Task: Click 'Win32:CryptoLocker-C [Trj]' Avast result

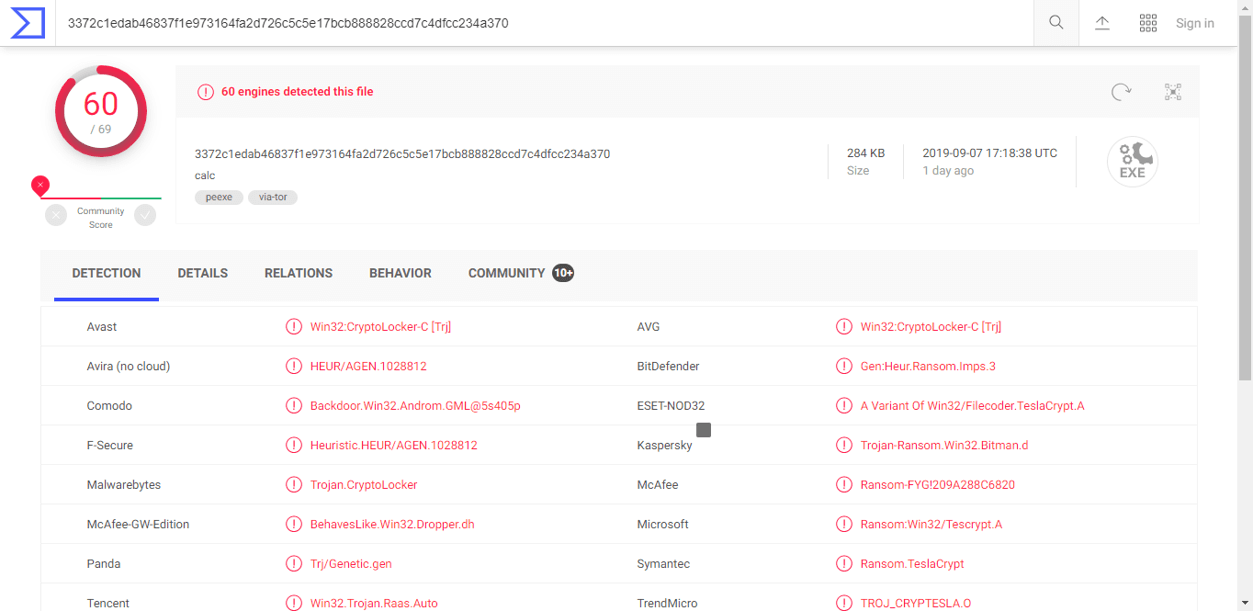Action: click(x=380, y=327)
